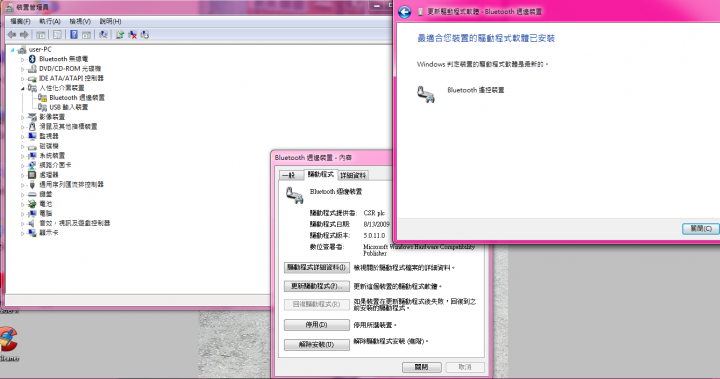Viewport: 720px width, 379px height.
Task: Click the red-X uninstall device toolbar icon
Action: coord(133,34)
